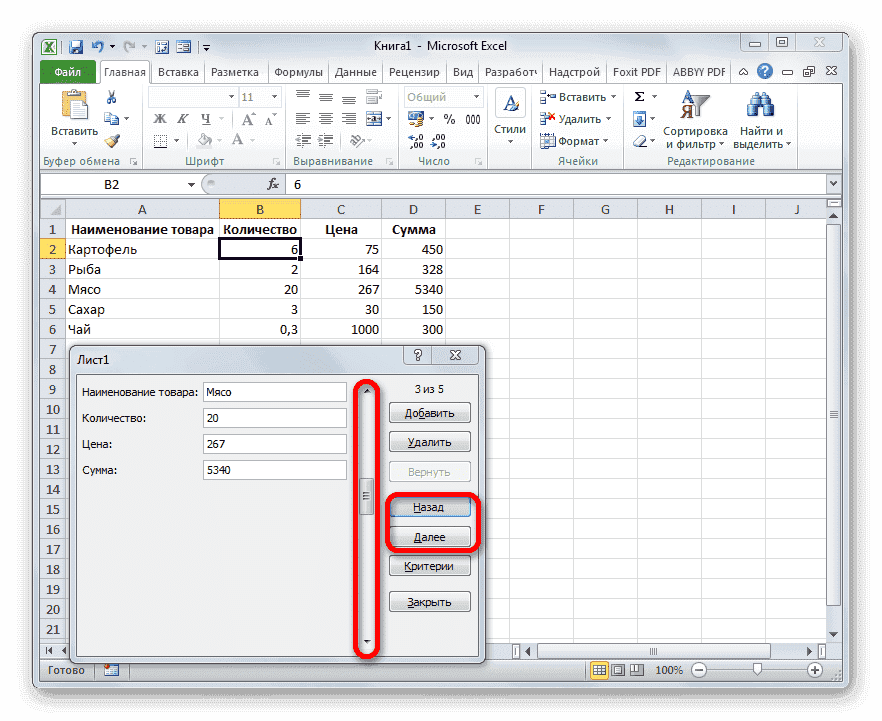The height and width of the screenshot is (721, 882).
Task: Apply percent style in the Число group
Action: click(x=449, y=117)
